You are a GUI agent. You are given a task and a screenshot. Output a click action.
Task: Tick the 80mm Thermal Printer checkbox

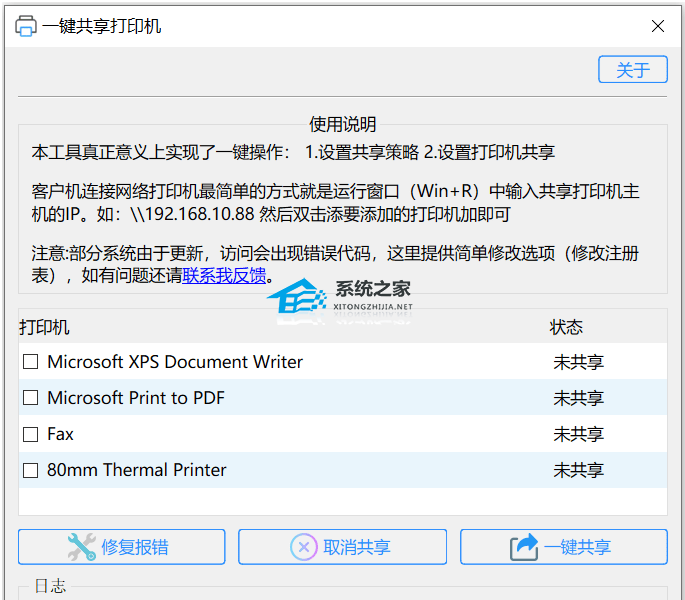[x=30, y=470]
